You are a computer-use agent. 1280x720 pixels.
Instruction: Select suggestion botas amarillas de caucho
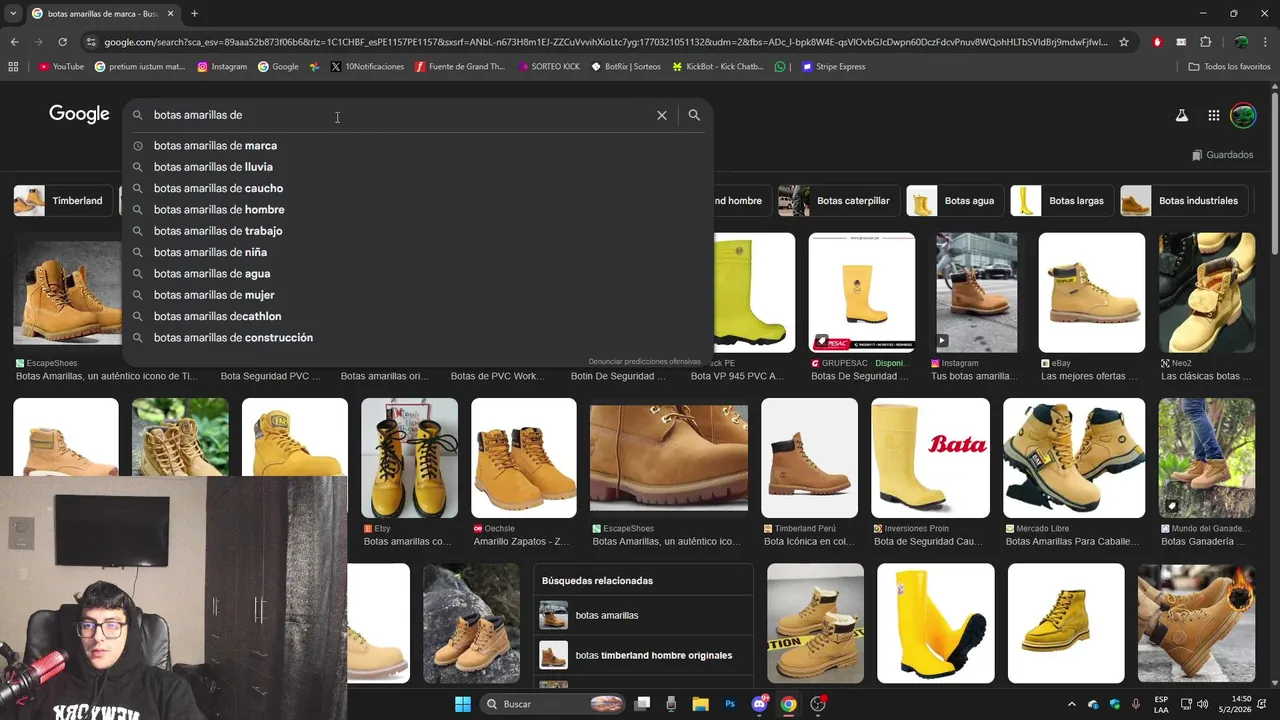[x=417, y=188]
